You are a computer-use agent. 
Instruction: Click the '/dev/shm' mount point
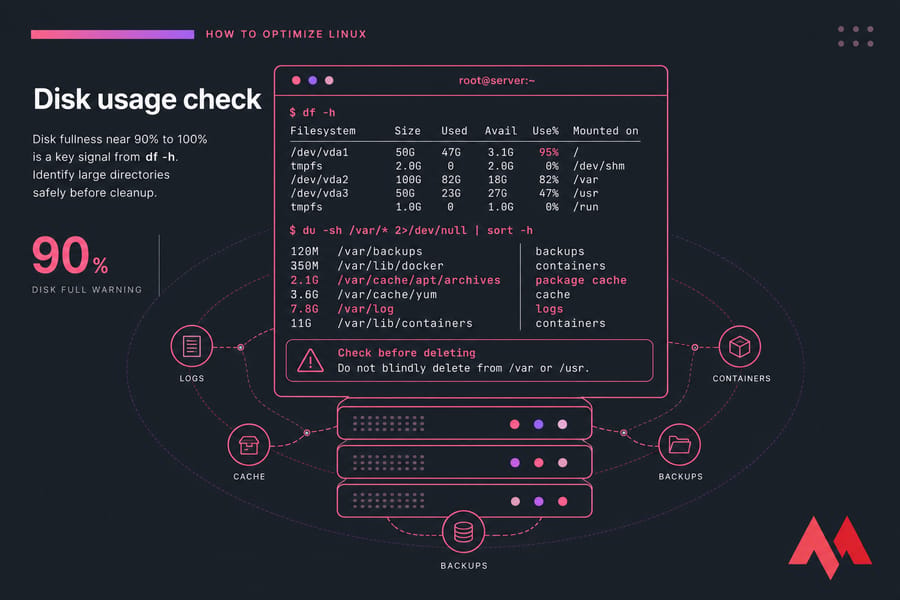tap(599, 166)
